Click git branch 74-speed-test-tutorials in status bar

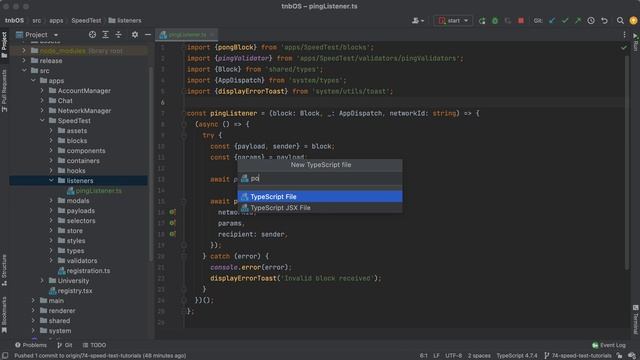tap(578, 356)
